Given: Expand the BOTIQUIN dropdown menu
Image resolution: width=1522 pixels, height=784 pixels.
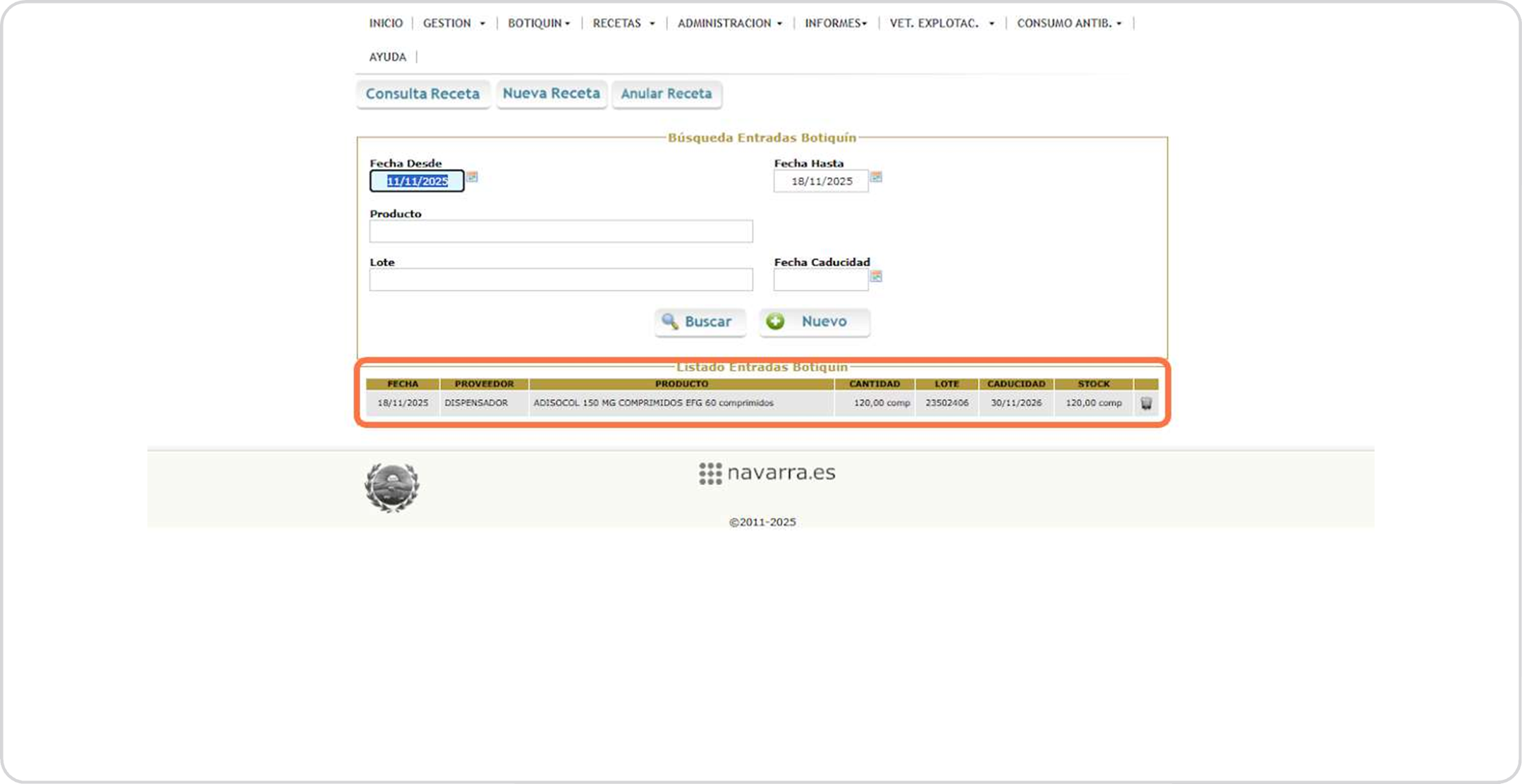Looking at the screenshot, I should tap(539, 23).
